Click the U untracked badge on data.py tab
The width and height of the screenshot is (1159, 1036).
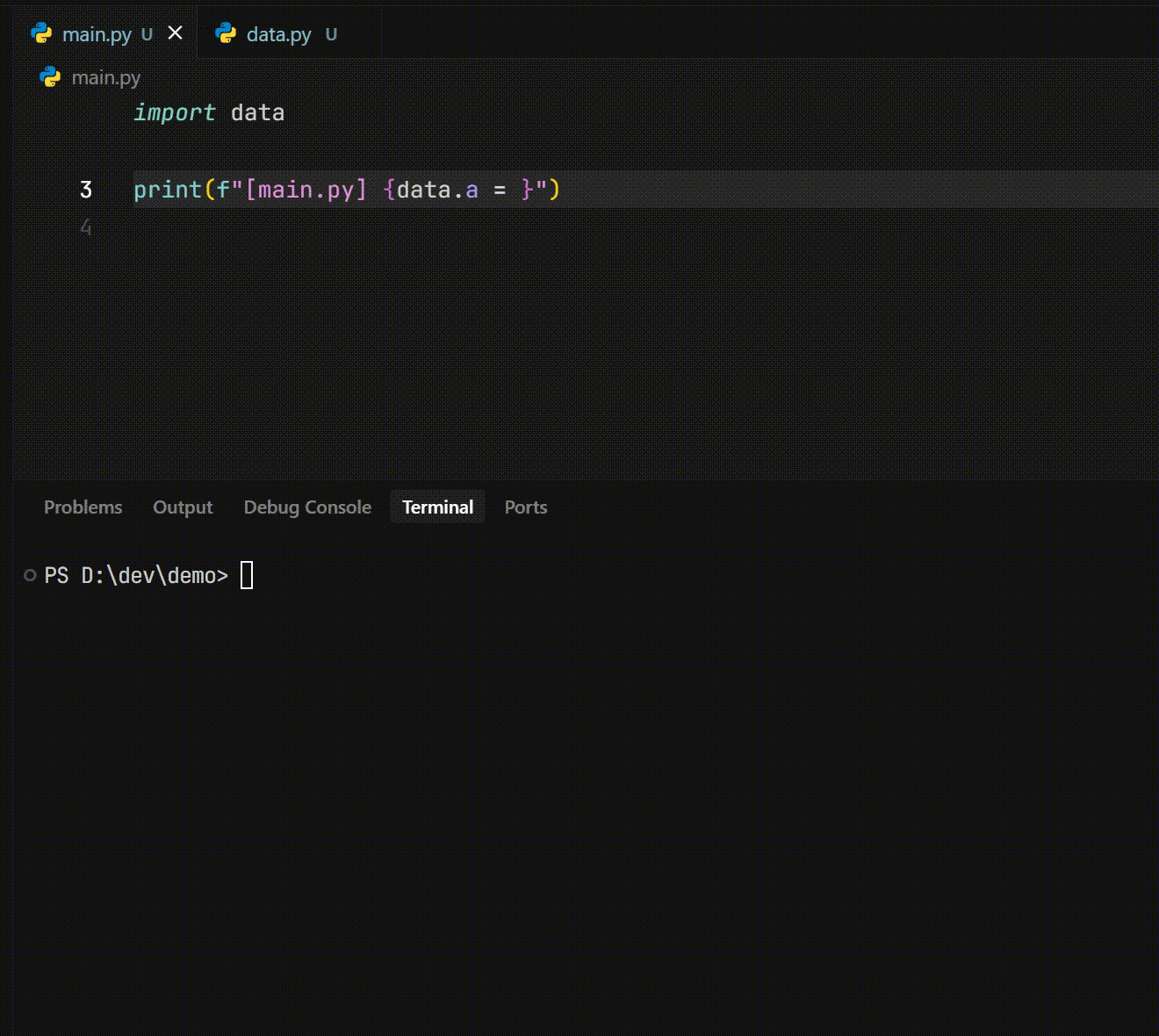[x=330, y=35]
